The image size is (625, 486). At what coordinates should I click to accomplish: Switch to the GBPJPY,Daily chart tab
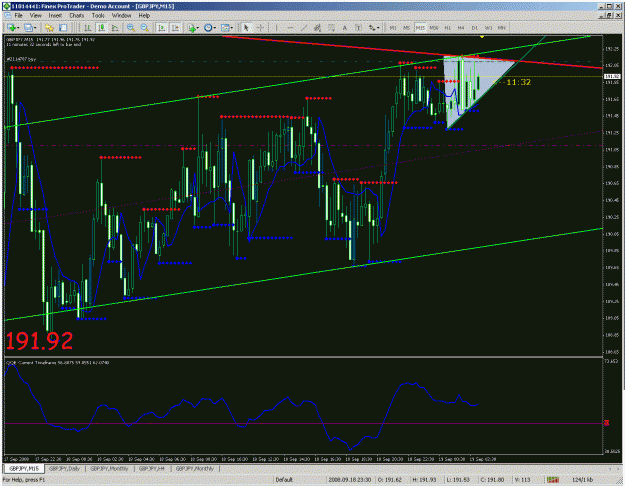pos(65,468)
